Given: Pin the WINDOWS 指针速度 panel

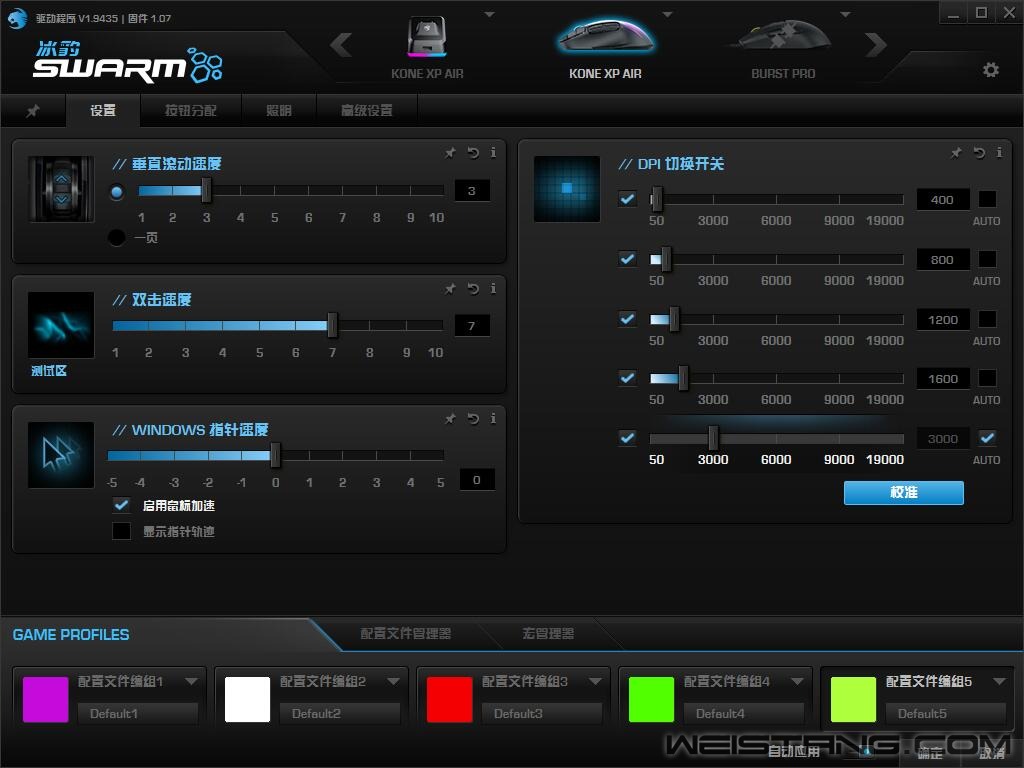Looking at the screenshot, I should click(450, 419).
